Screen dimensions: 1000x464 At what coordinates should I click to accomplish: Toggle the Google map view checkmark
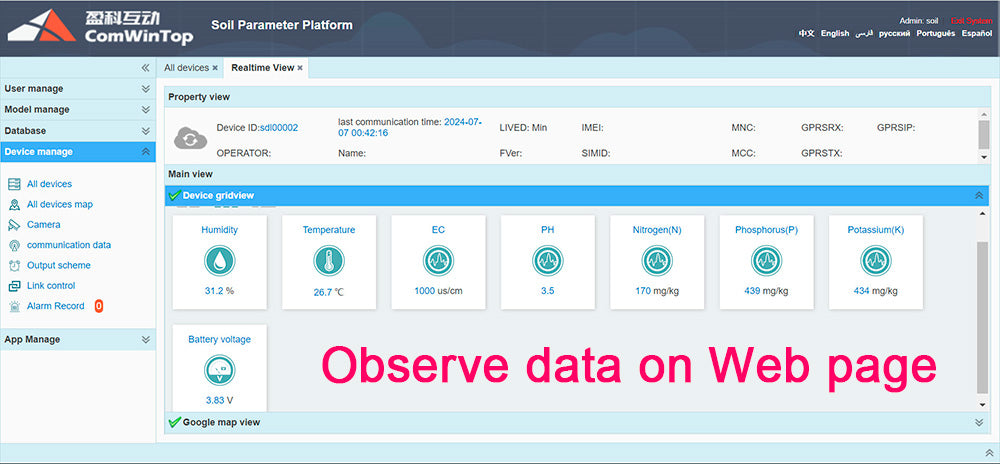pos(174,422)
